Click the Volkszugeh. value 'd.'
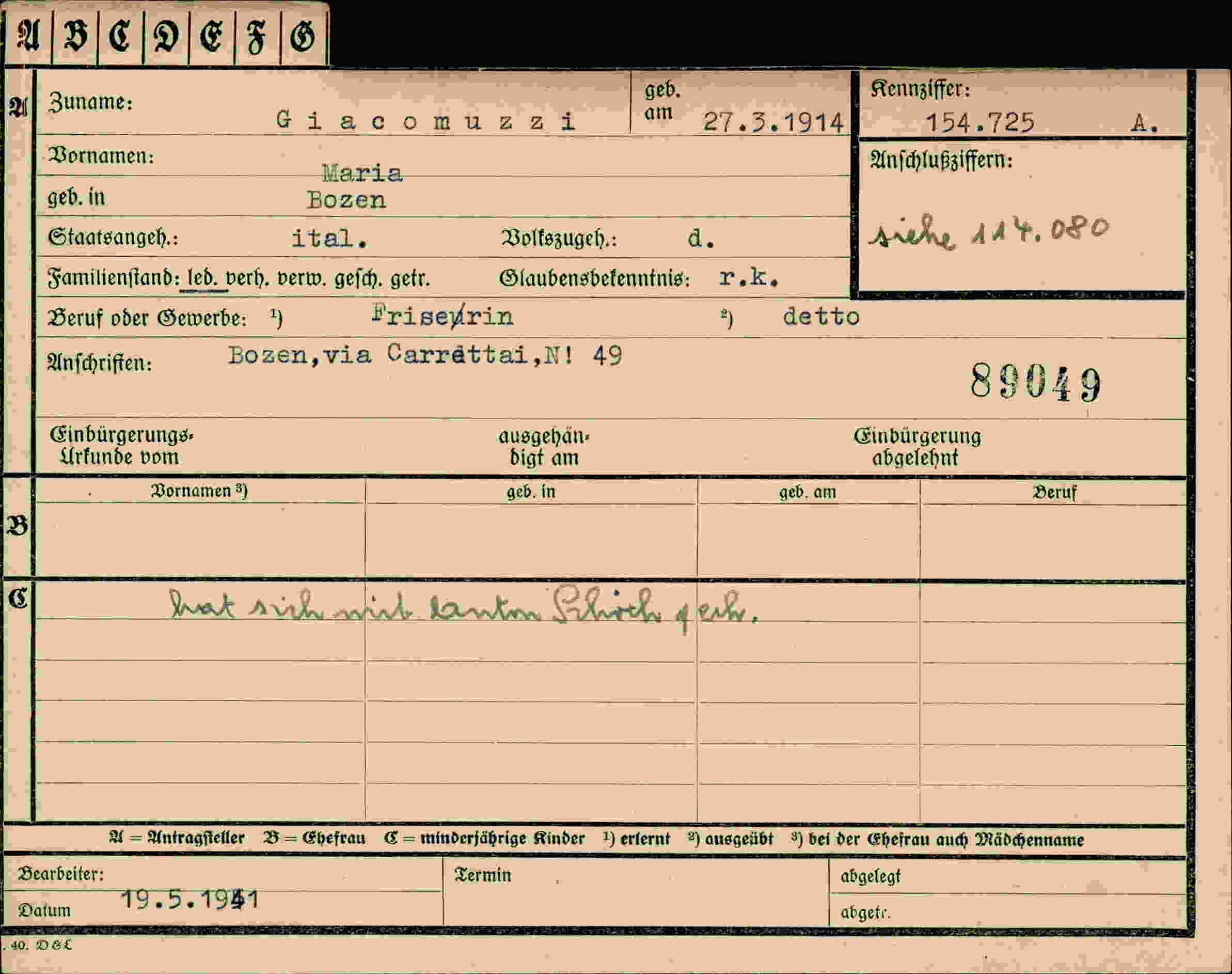Viewport: 1232px width, 974px height. (x=701, y=239)
